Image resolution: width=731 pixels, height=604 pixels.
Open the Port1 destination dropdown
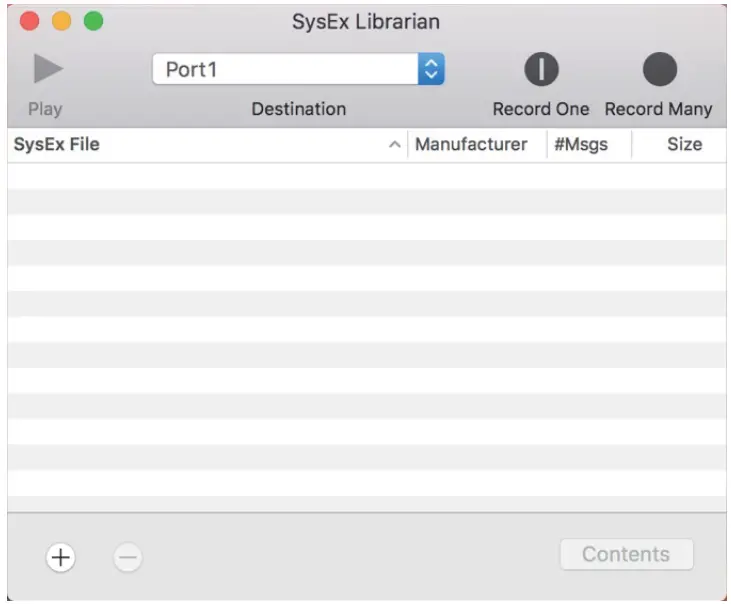[298, 69]
